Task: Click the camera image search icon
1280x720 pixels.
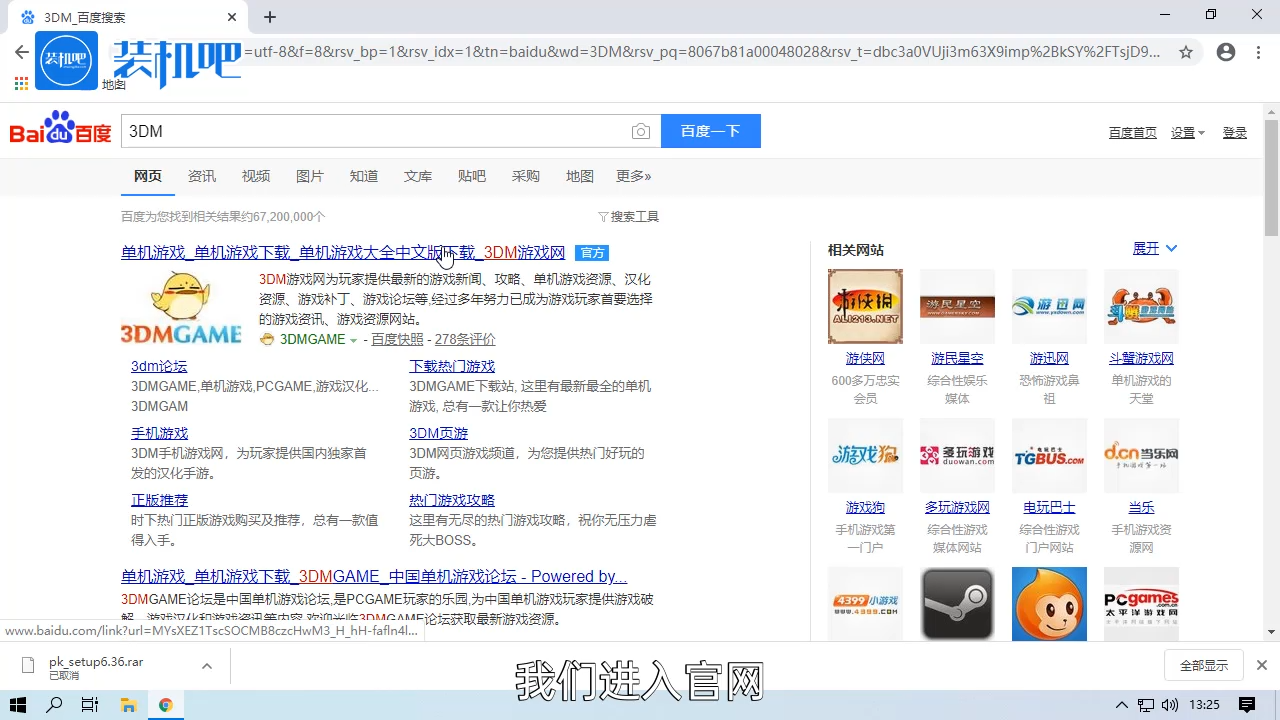Action: click(x=641, y=132)
